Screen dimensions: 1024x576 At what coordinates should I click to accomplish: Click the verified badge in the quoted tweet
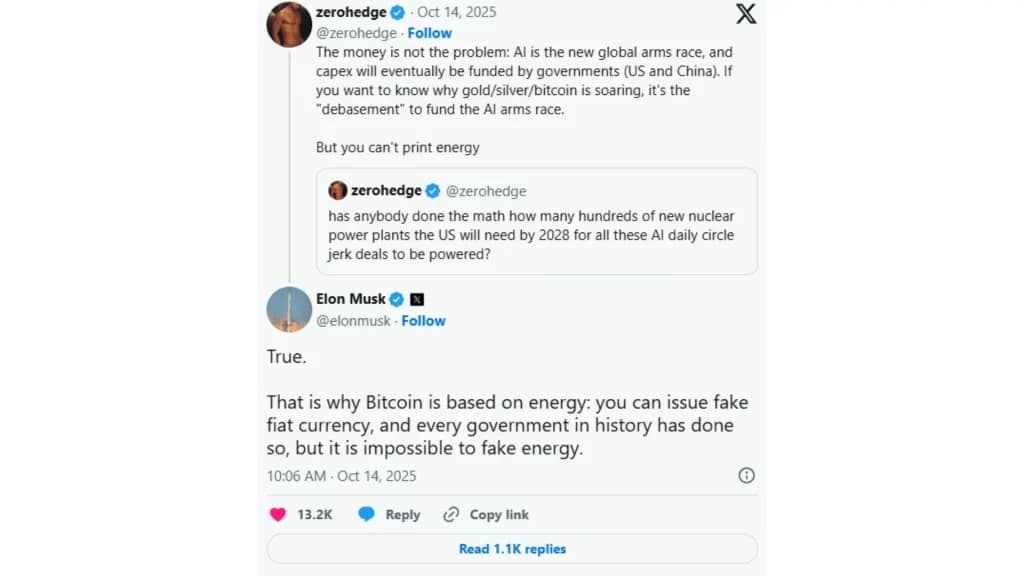[x=433, y=191]
